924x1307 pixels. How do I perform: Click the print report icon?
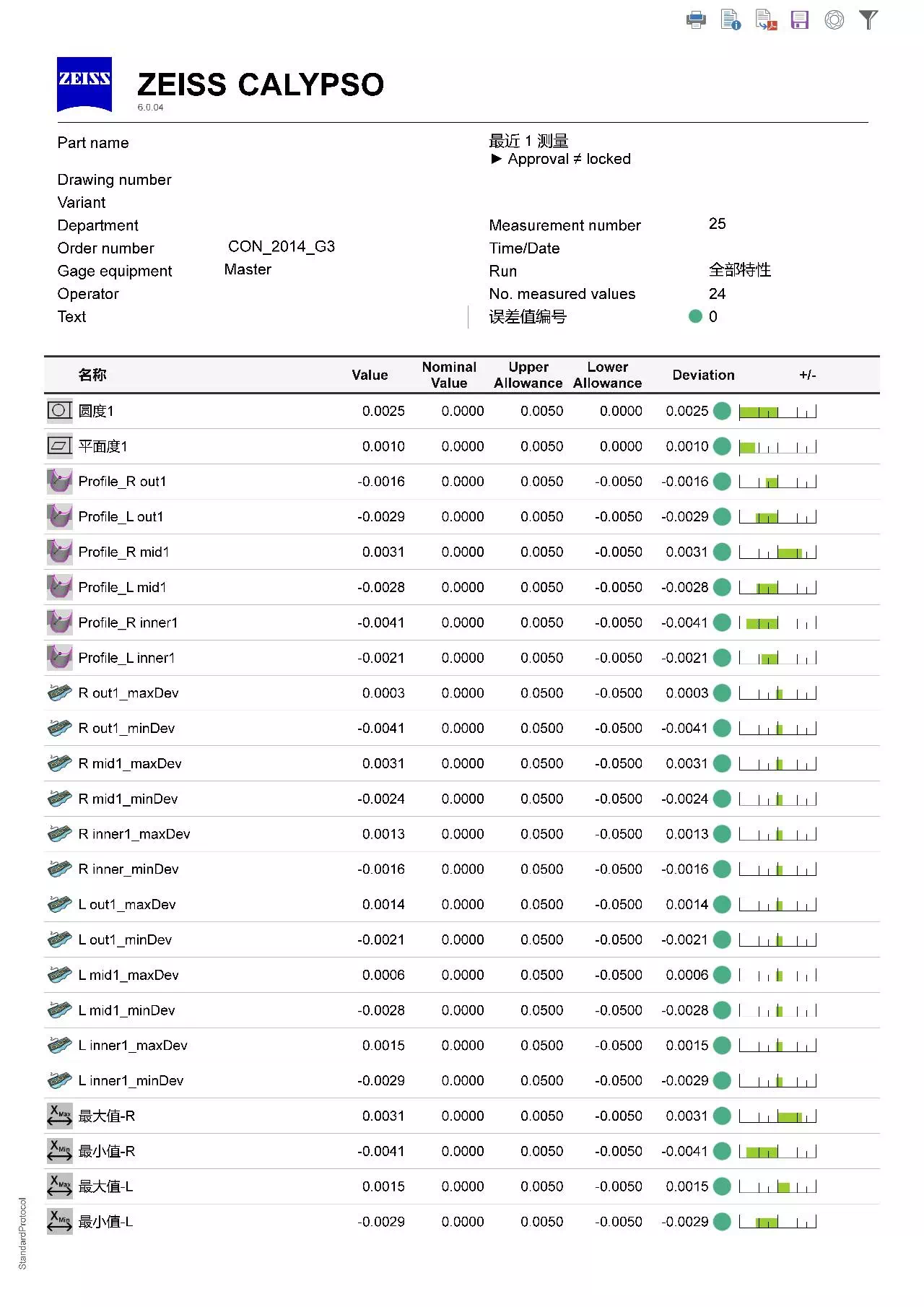696,20
